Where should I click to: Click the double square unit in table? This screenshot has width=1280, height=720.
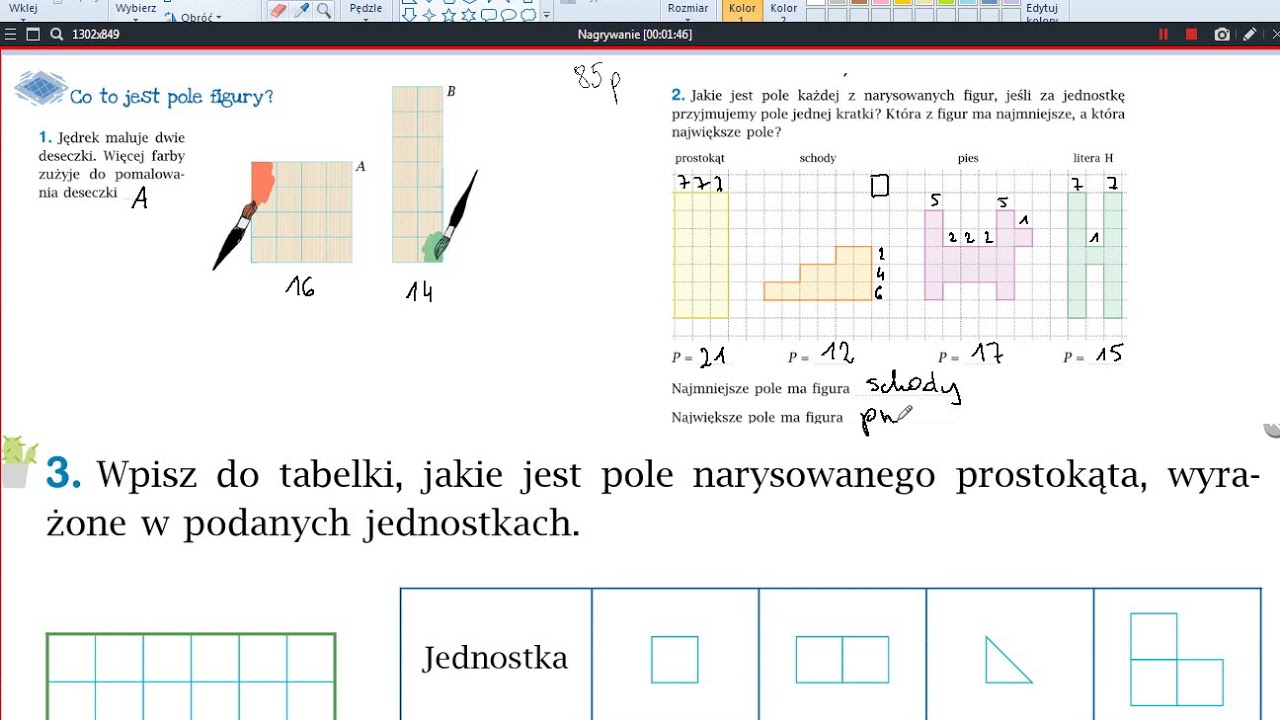(x=842, y=660)
